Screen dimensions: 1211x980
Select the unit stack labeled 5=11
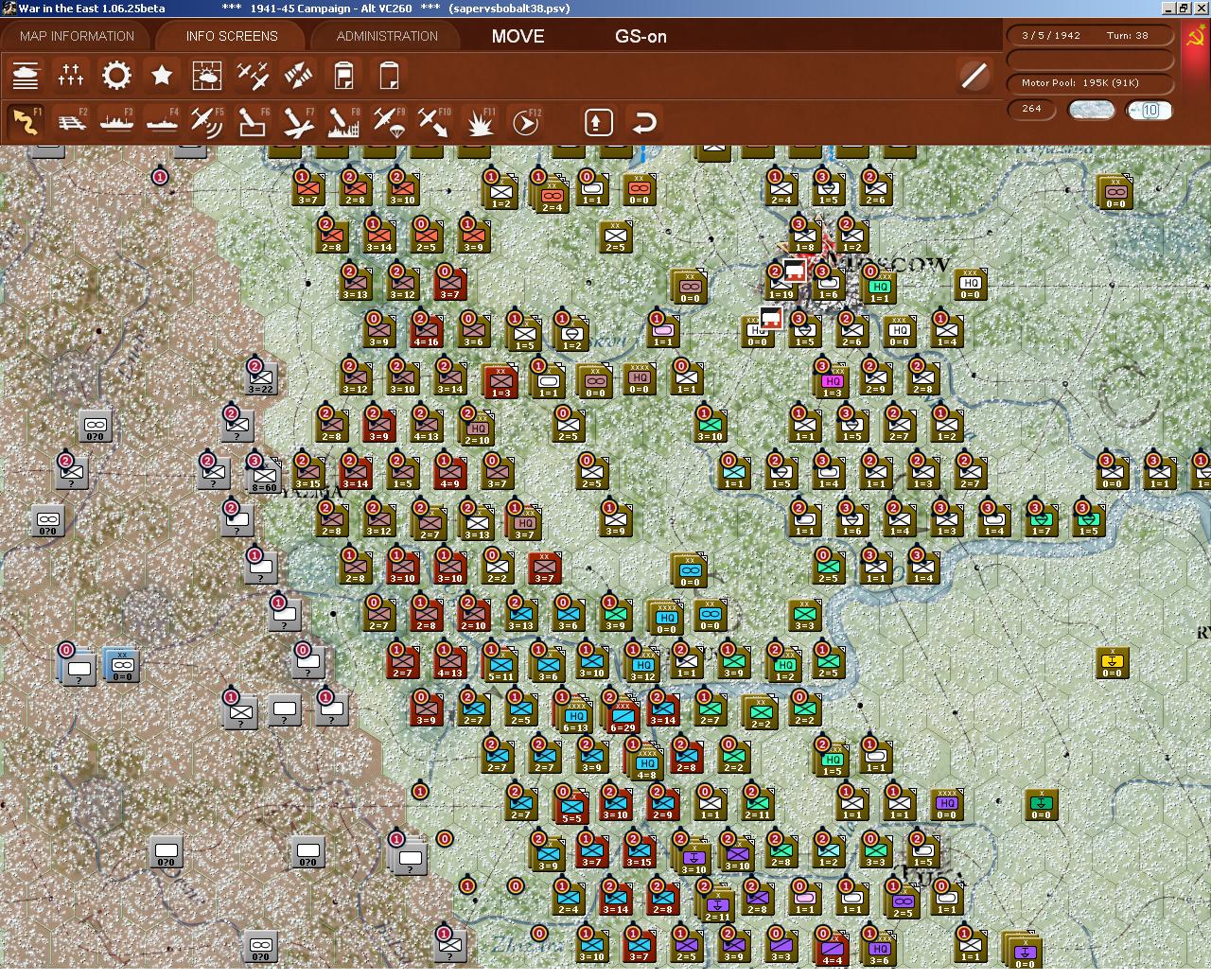pyautogui.click(x=501, y=665)
